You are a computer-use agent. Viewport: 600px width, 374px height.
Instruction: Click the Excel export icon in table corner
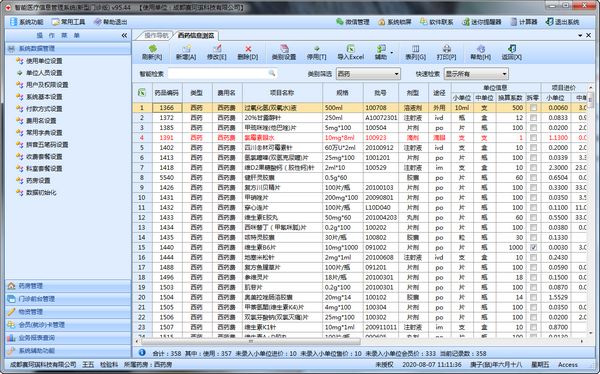[142, 93]
